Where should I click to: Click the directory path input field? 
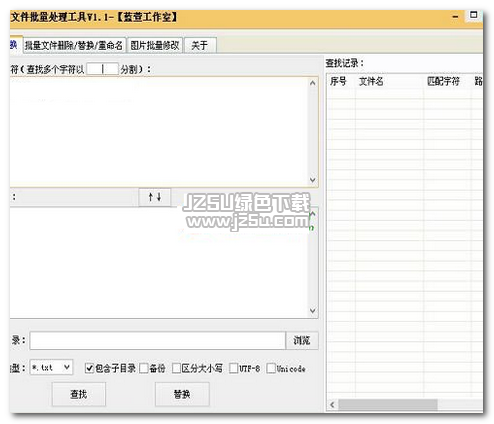point(158,340)
